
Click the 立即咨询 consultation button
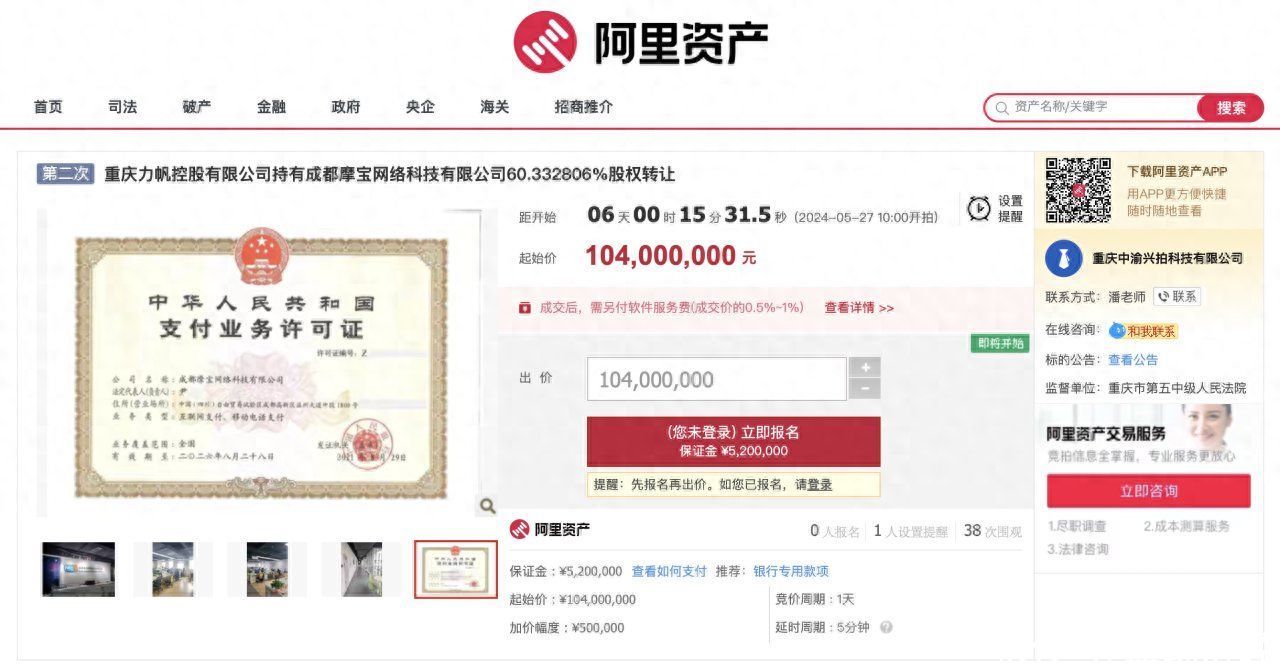click(x=1149, y=491)
